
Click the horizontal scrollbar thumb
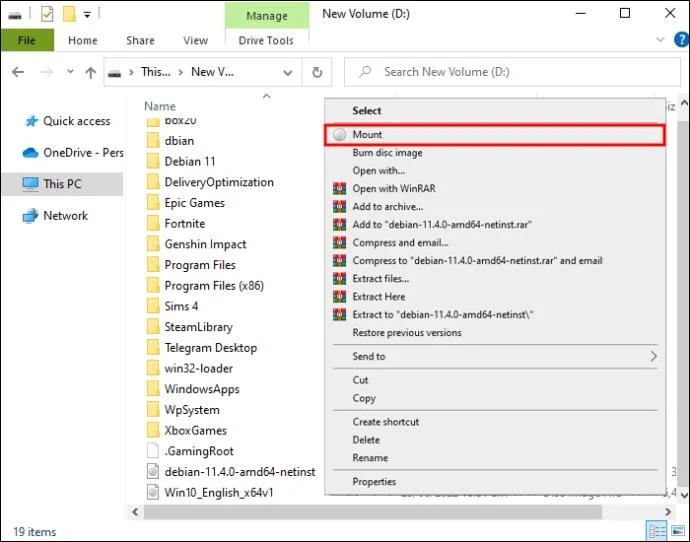click(373, 512)
